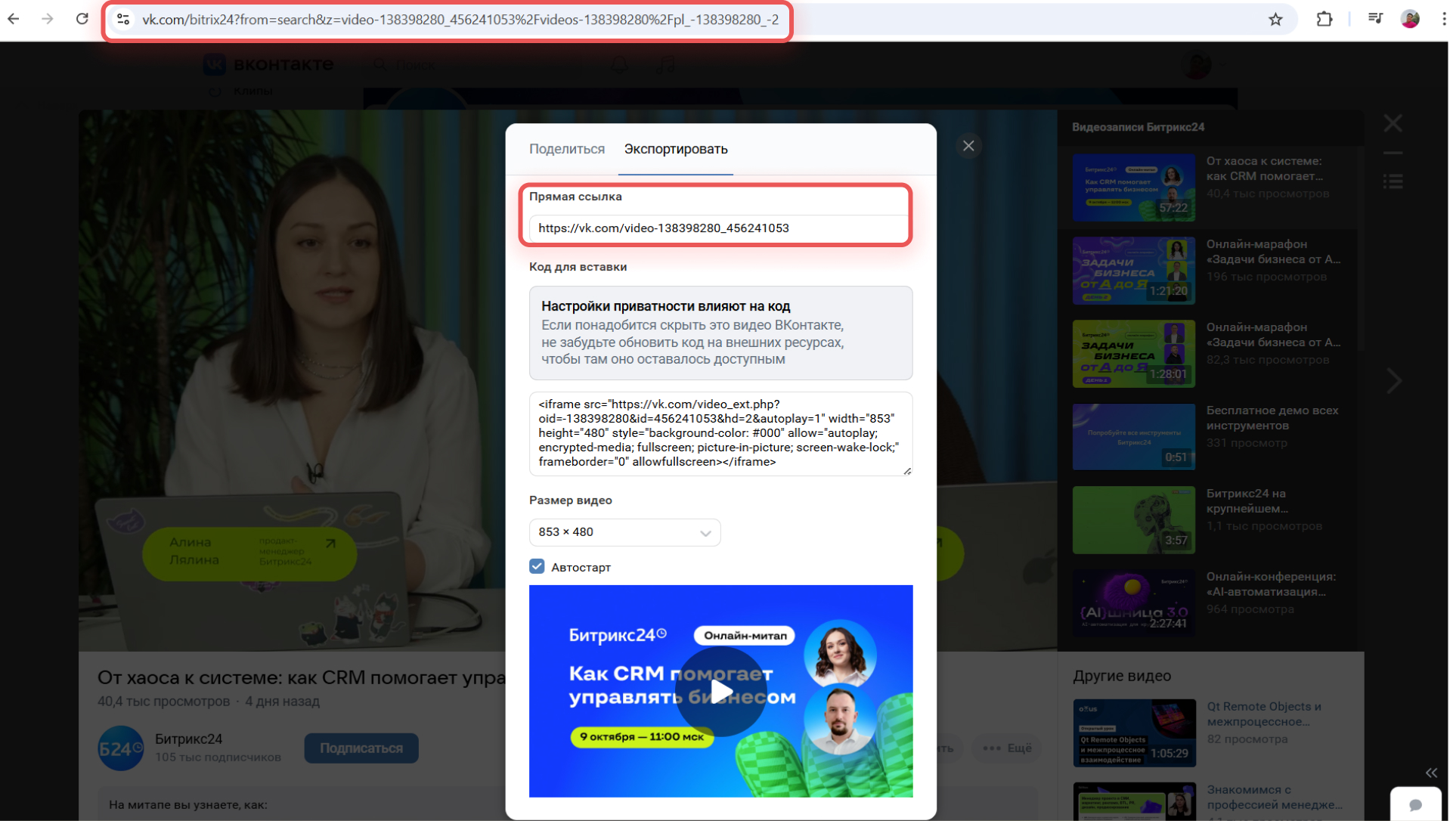Bookmark this page with star icon

click(x=1275, y=20)
